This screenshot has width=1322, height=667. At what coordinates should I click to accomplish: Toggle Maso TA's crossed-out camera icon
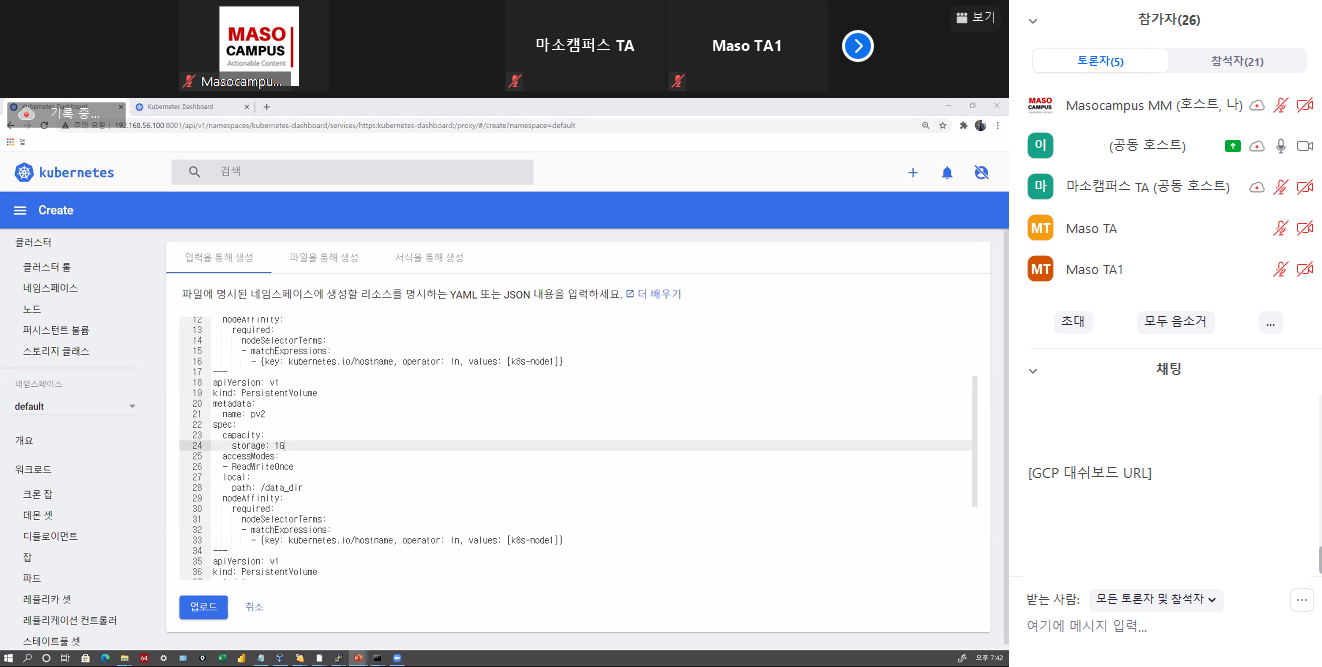pos(1304,229)
